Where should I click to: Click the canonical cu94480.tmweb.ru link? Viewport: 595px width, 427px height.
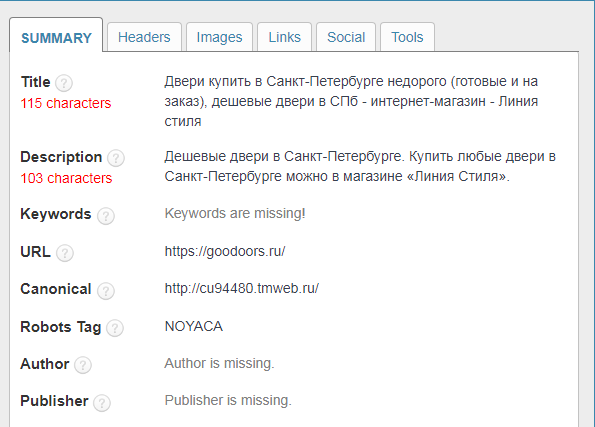tap(242, 288)
